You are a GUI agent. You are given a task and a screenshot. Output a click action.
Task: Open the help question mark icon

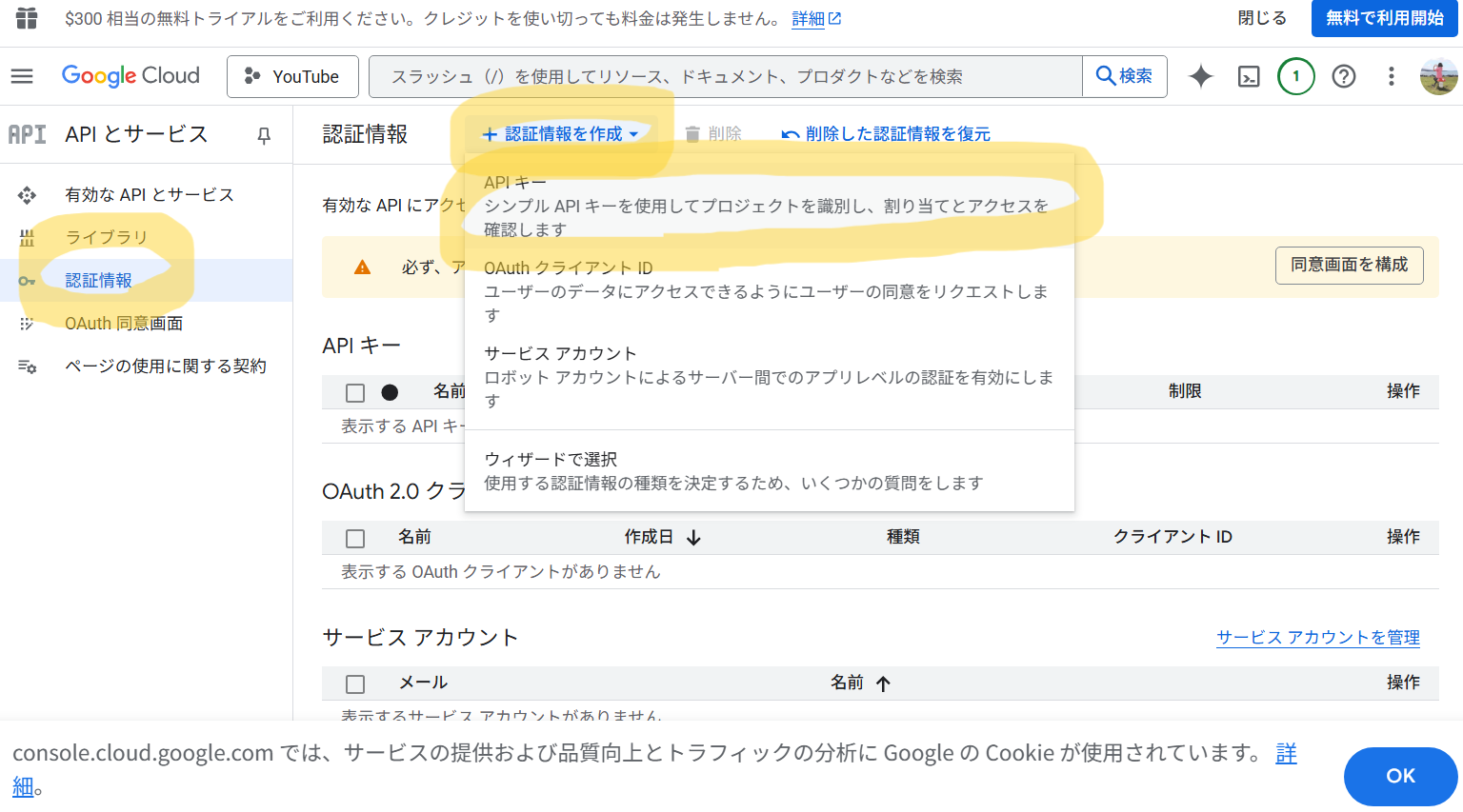click(x=1343, y=76)
